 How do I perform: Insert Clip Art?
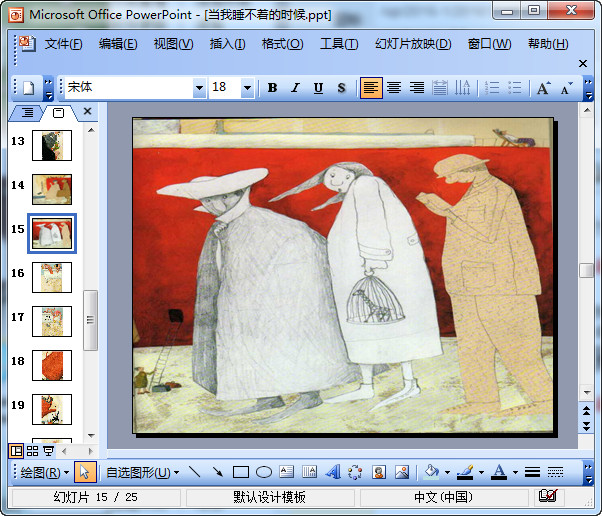(x=379, y=472)
